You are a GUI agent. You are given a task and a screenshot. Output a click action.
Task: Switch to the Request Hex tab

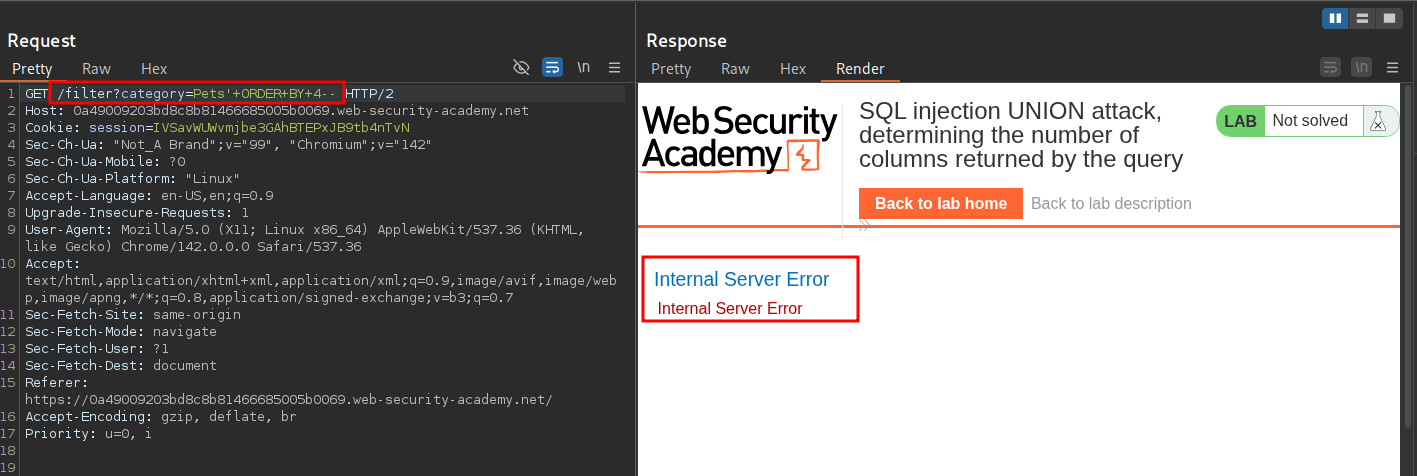click(154, 69)
